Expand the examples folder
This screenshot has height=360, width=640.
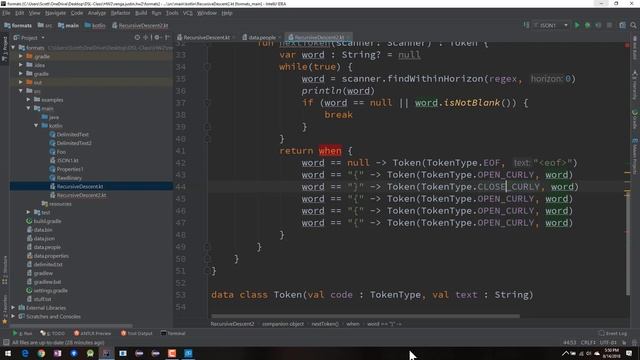(29, 100)
